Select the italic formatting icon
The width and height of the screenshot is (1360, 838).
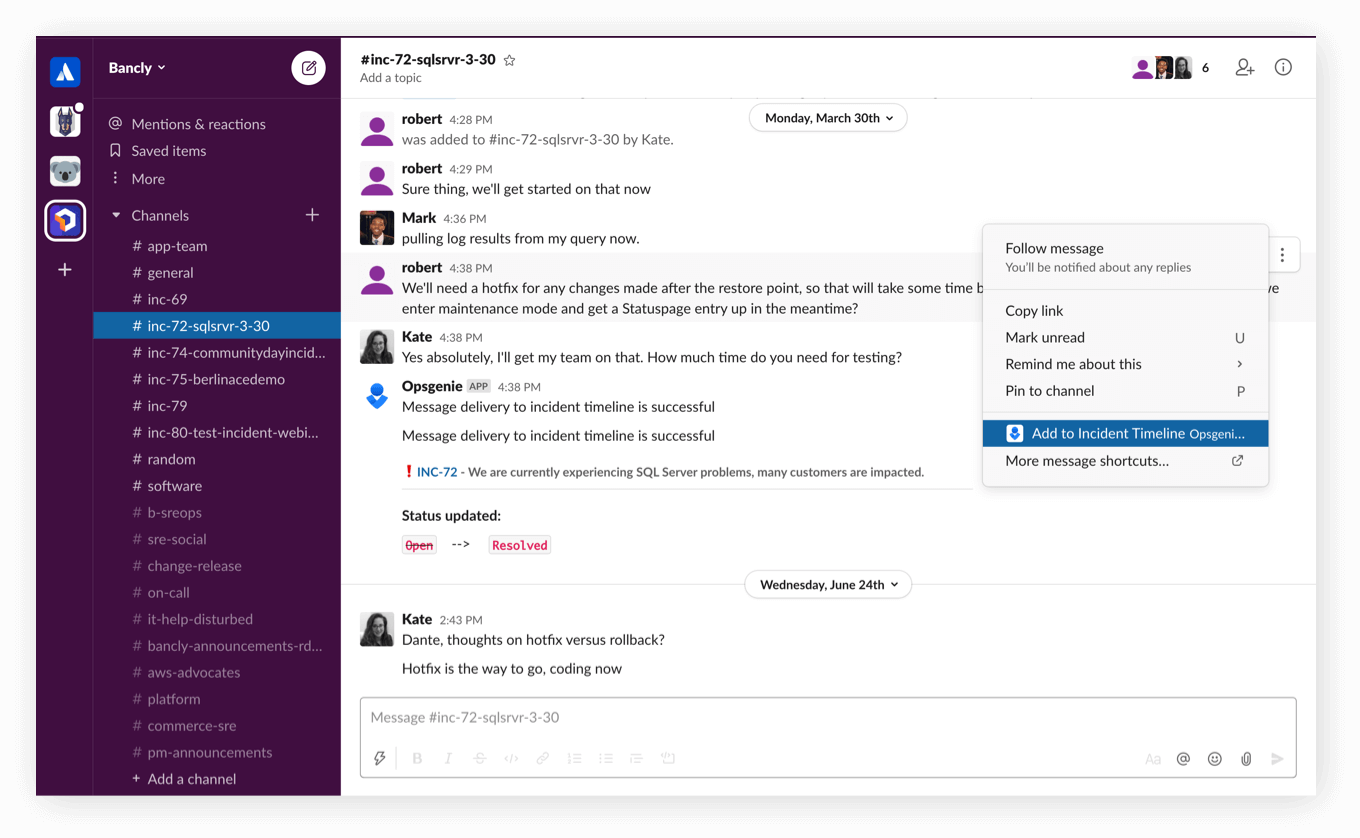pos(448,758)
